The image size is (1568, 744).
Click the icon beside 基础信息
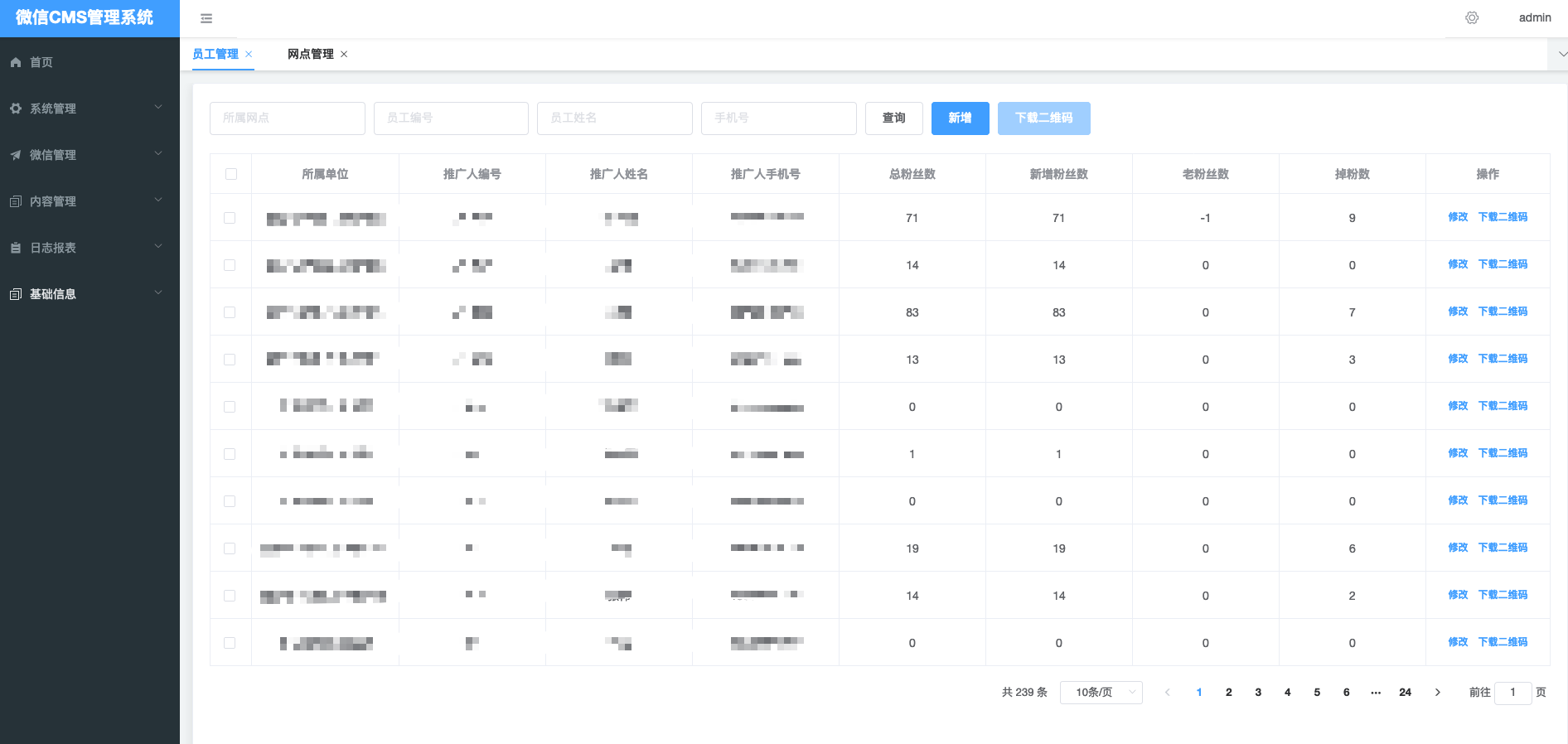(16, 294)
